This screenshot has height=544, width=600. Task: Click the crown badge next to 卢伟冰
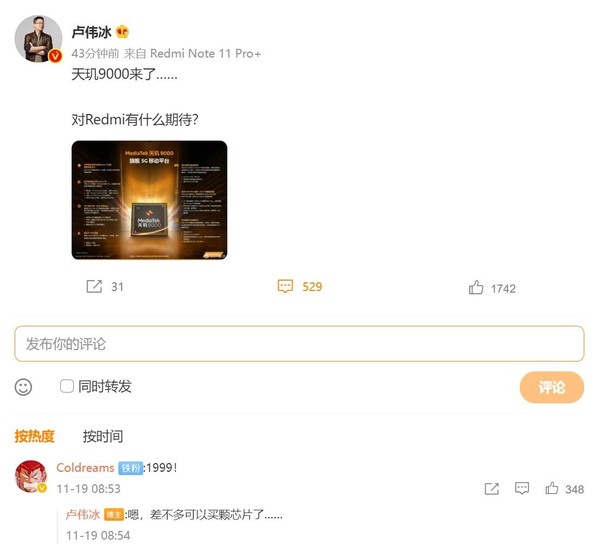[122, 32]
